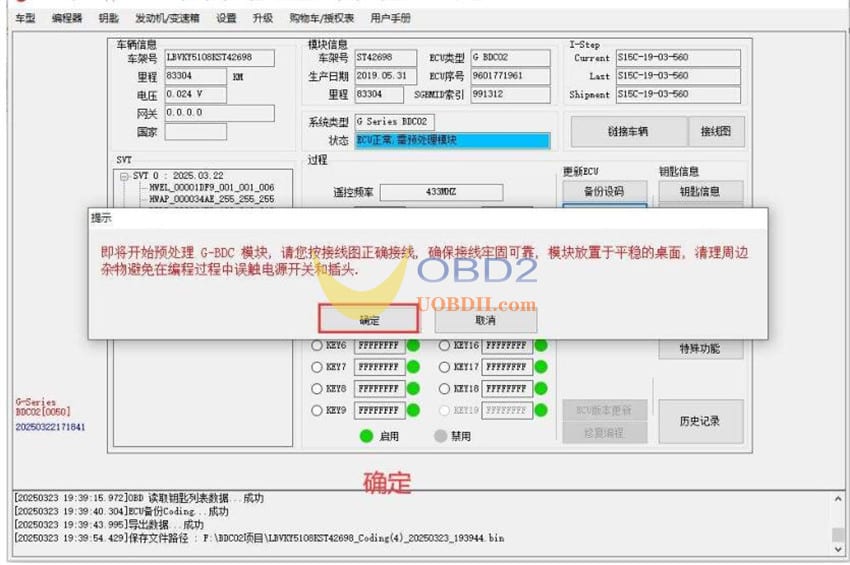
Task: Click the log scrollbar up arrow
Action: (x=838, y=499)
